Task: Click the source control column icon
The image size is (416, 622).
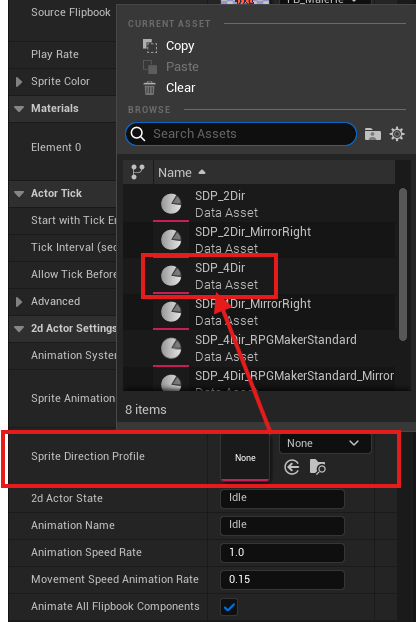Action: [x=138, y=172]
